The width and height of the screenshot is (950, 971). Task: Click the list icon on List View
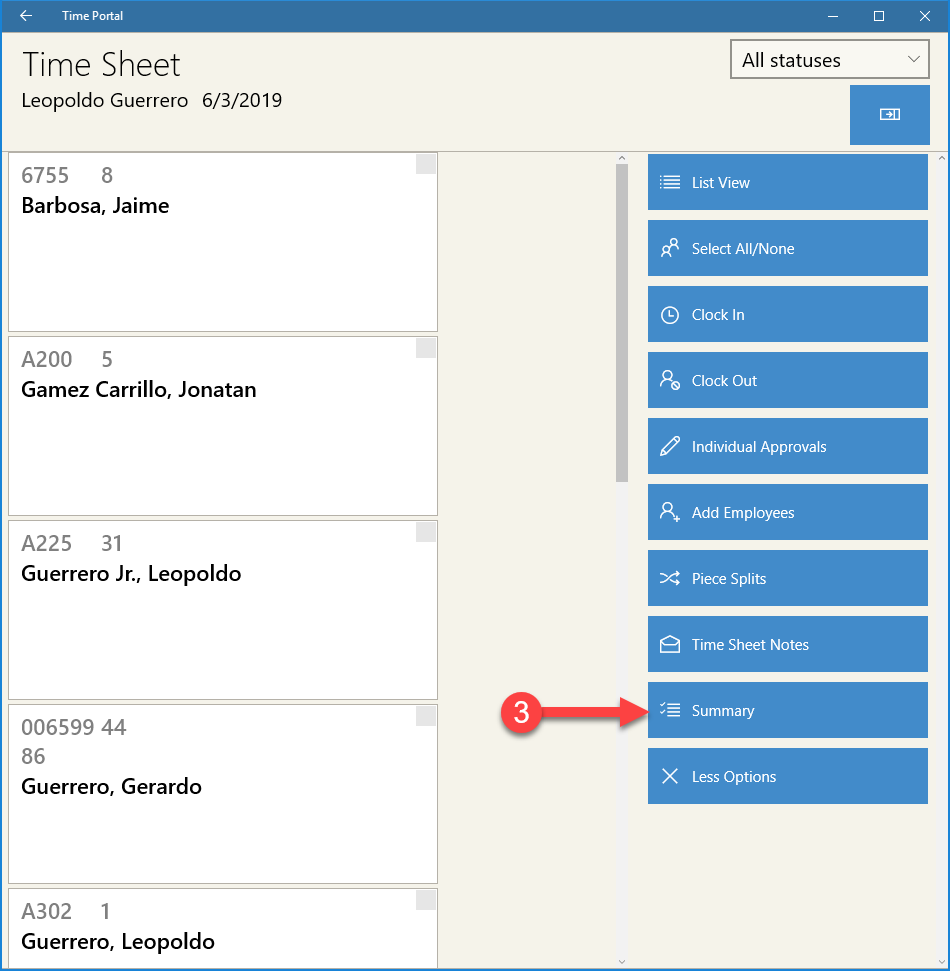(669, 182)
